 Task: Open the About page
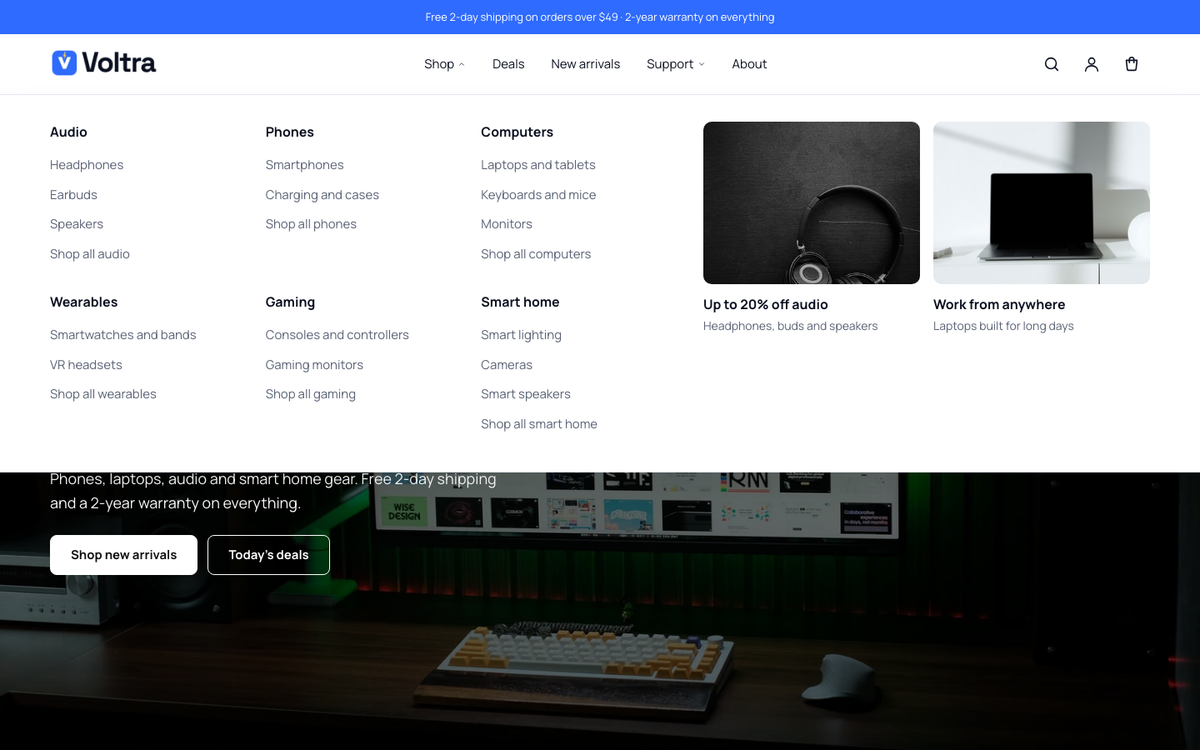[749, 64]
